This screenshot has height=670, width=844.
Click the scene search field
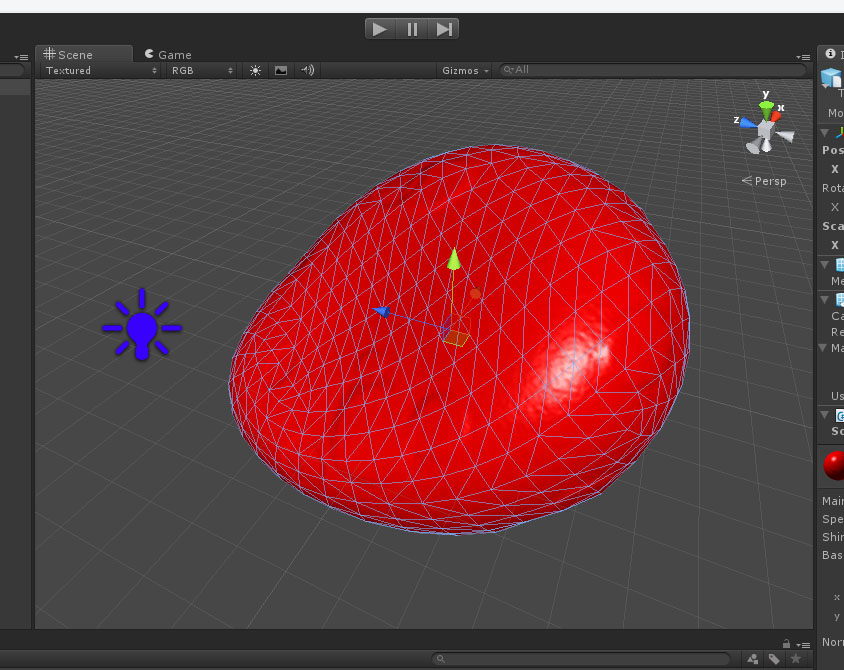(655, 70)
